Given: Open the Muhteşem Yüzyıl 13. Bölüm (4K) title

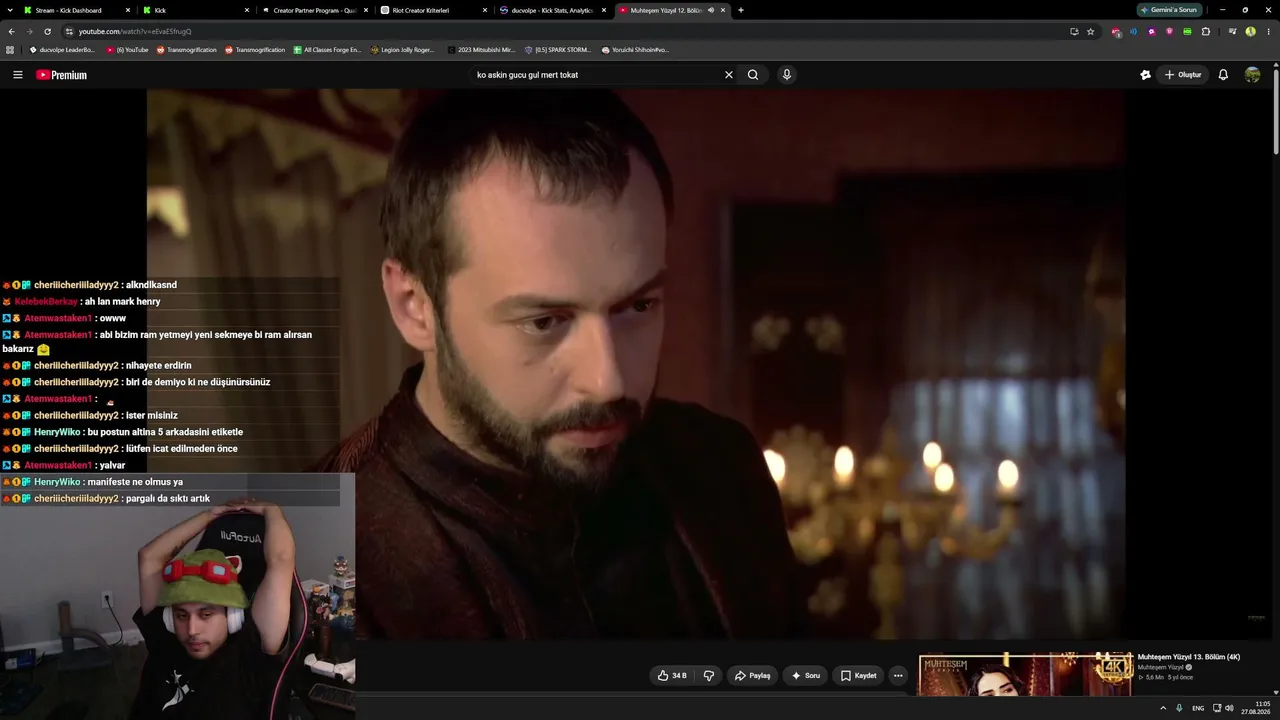Looking at the screenshot, I should click(x=1189, y=657).
